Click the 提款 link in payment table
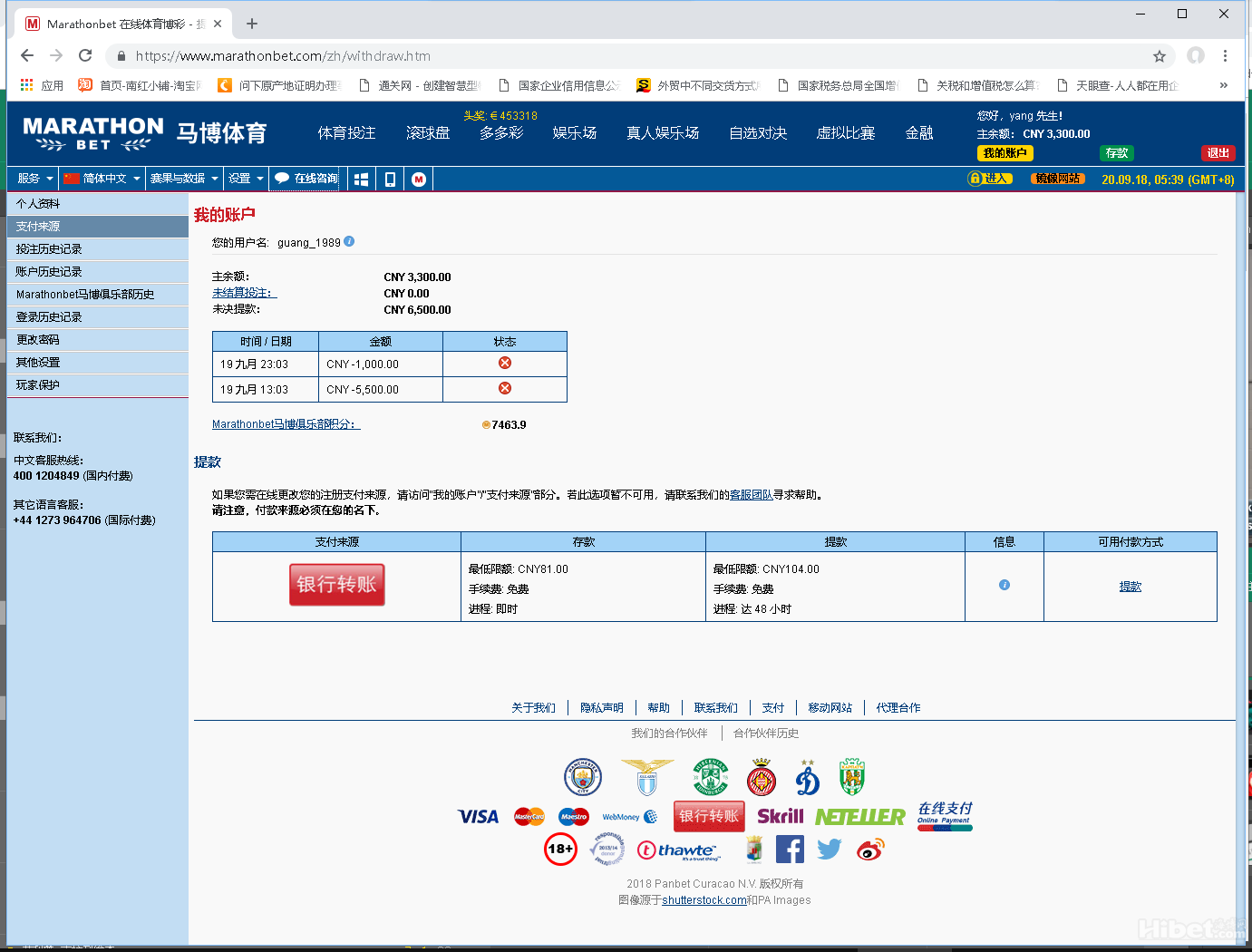The image size is (1252, 952). [1130, 587]
